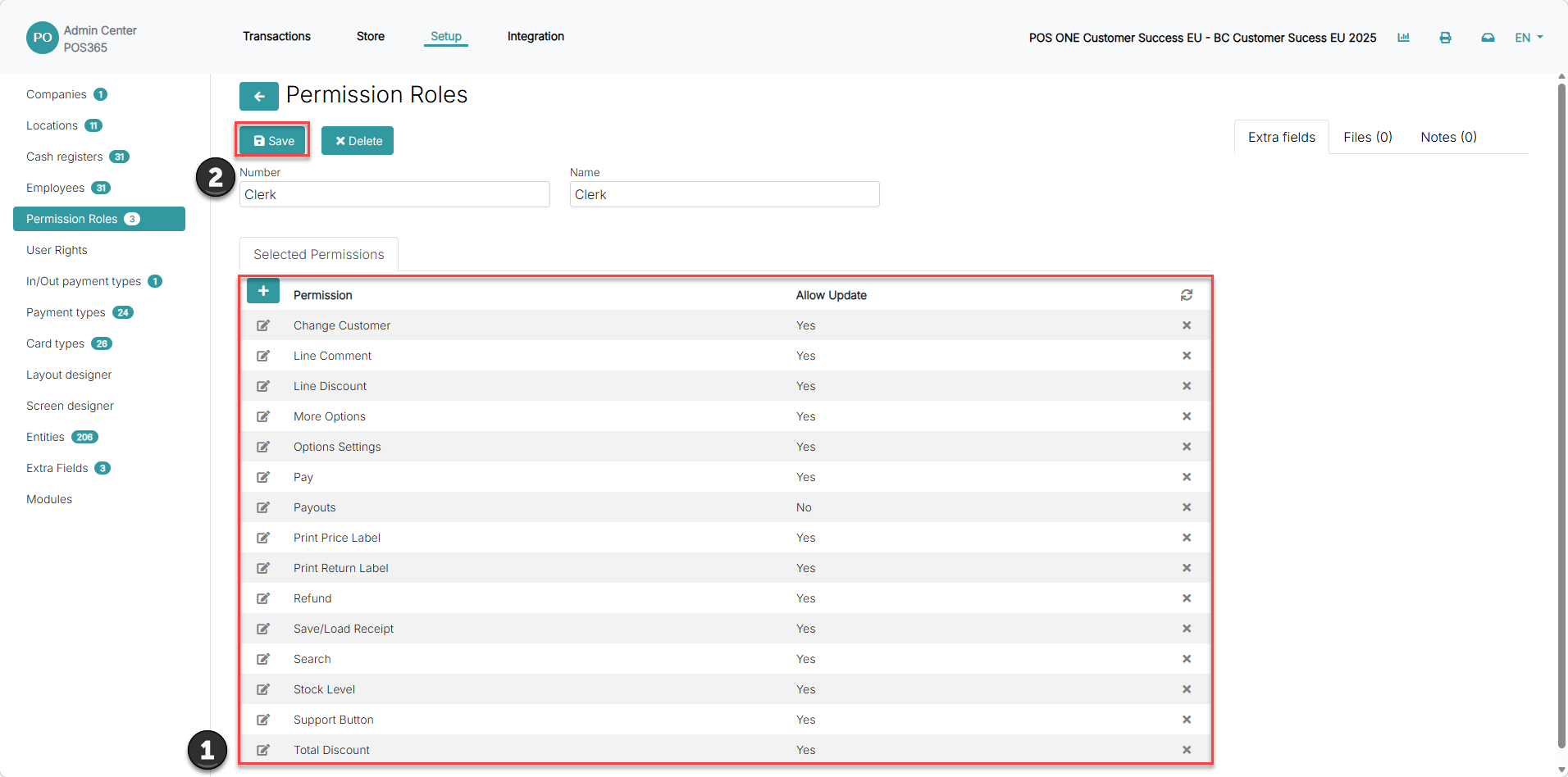Viewport: 1568px width, 777px height.
Task: Click the PO account avatar
Action: [43, 38]
